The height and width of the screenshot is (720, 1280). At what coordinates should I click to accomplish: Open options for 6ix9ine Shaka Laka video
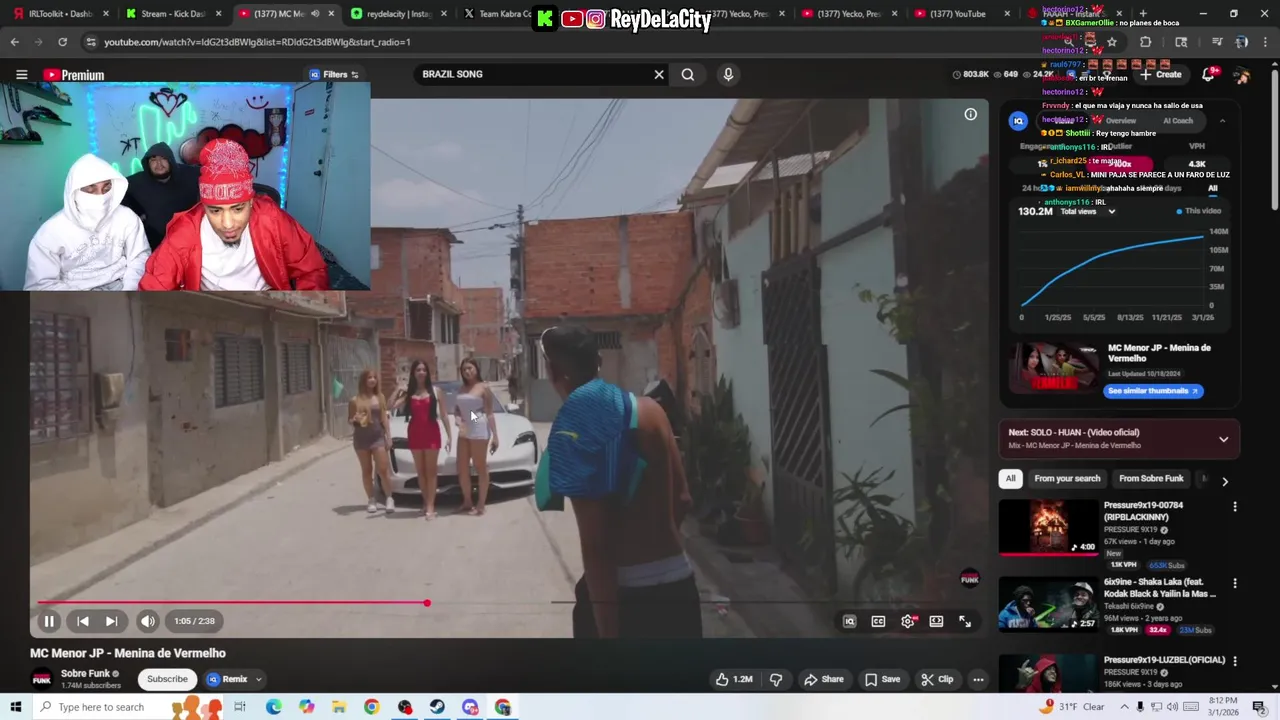1234,584
